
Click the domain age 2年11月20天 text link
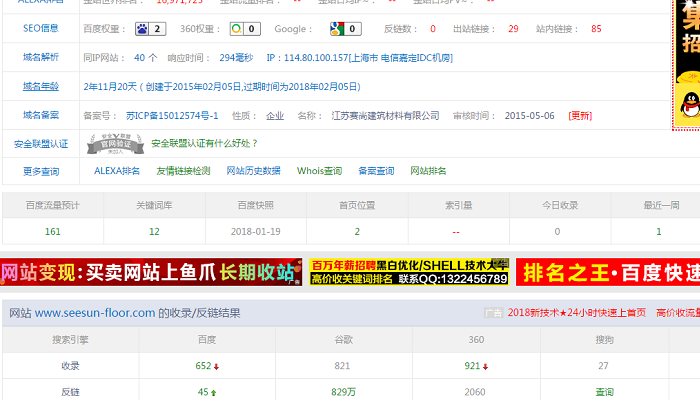(x=222, y=87)
